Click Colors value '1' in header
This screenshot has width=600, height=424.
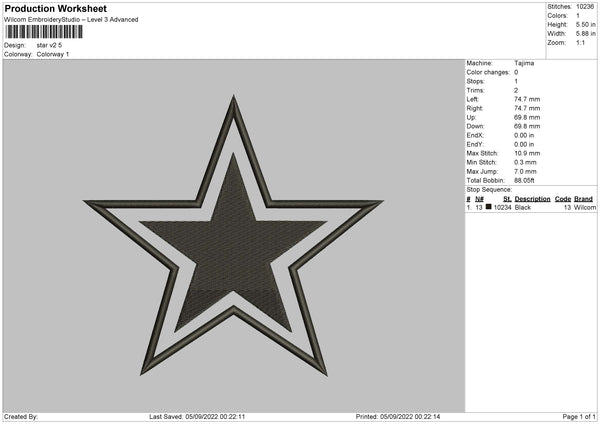578,16
